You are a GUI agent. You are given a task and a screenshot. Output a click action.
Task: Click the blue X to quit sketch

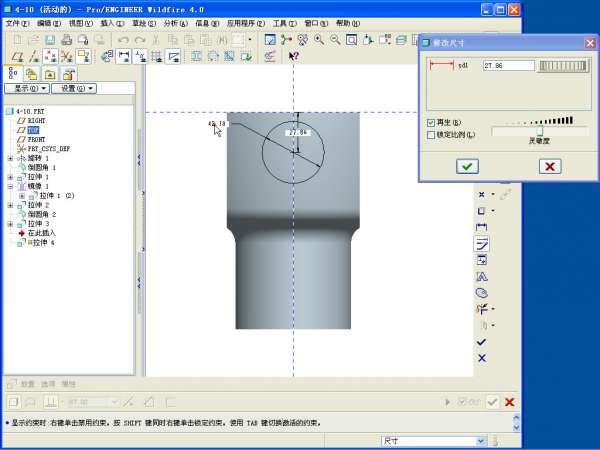[x=481, y=358]
